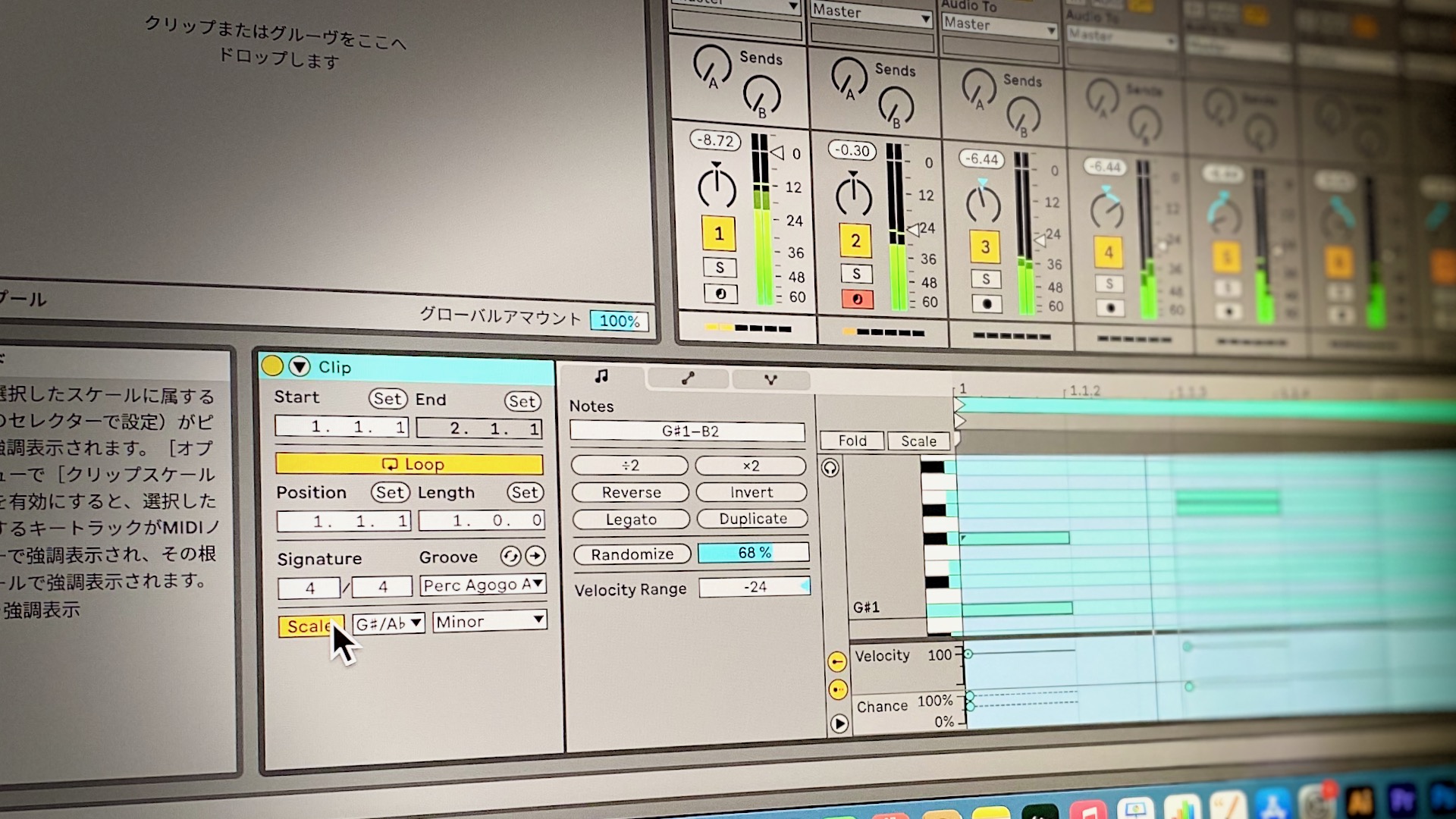Click the Start value field 1.1.1
1456x819 pixels.
click(x=342, y=427)
